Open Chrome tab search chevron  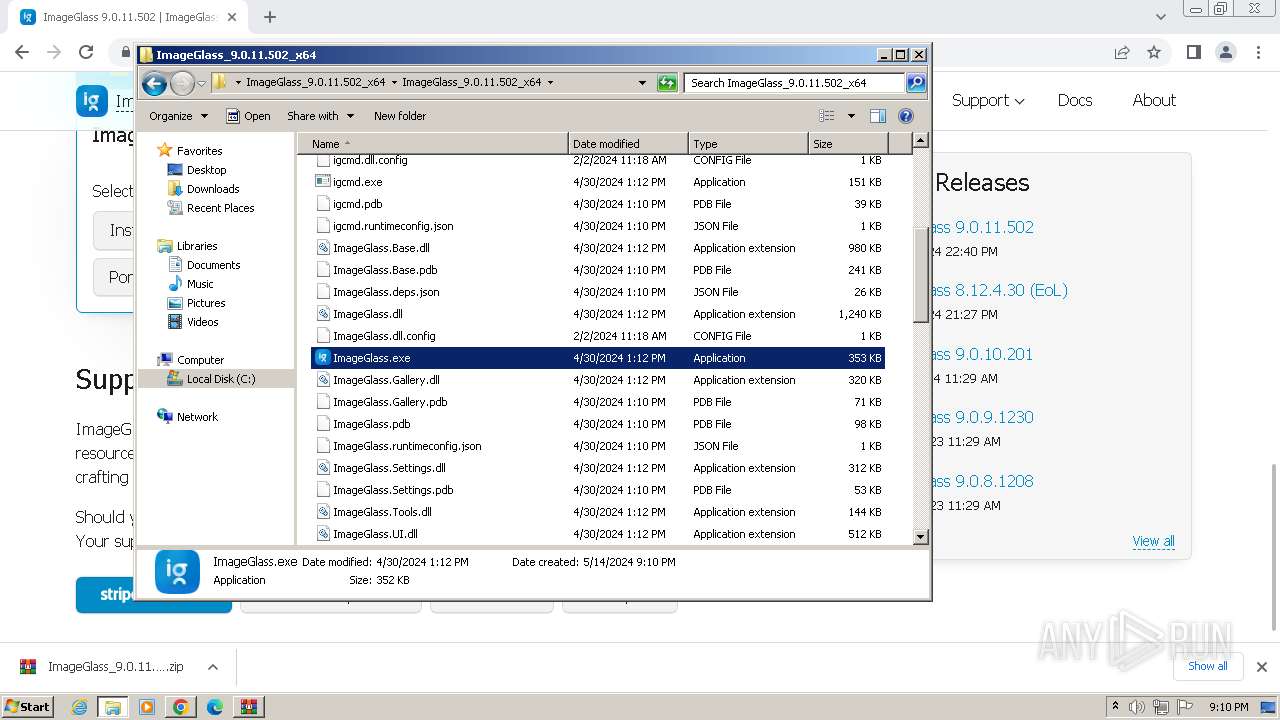(x=1160, y=17)
